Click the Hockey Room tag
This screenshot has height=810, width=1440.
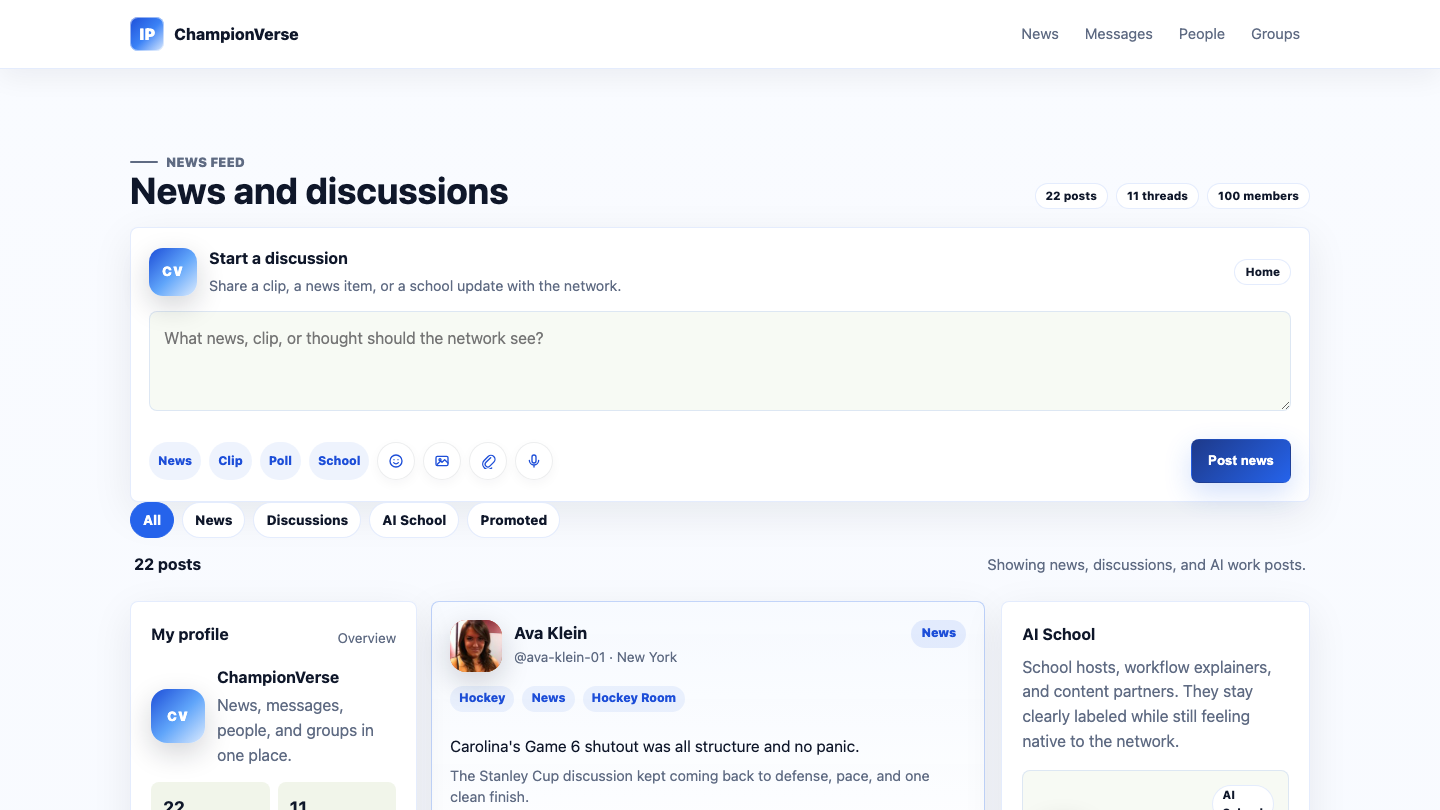point(634,698)
